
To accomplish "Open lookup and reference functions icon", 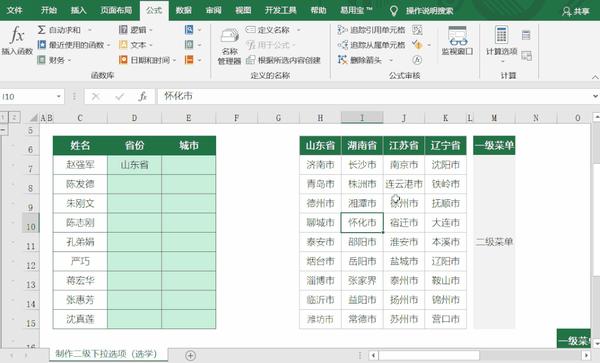I will [189, 30].
